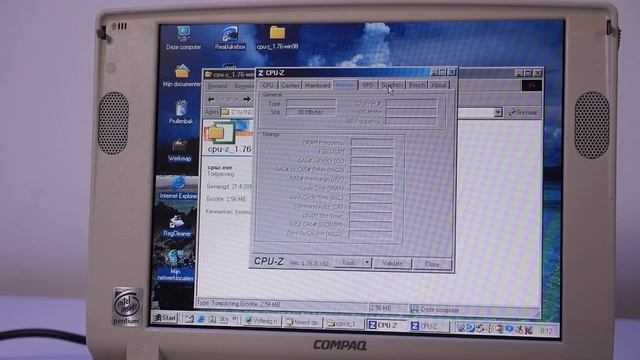Viewport: 640px width, 360px height.
Task: Open the Graphics tab in CPU-Z
Action: [x=392, y=85]
